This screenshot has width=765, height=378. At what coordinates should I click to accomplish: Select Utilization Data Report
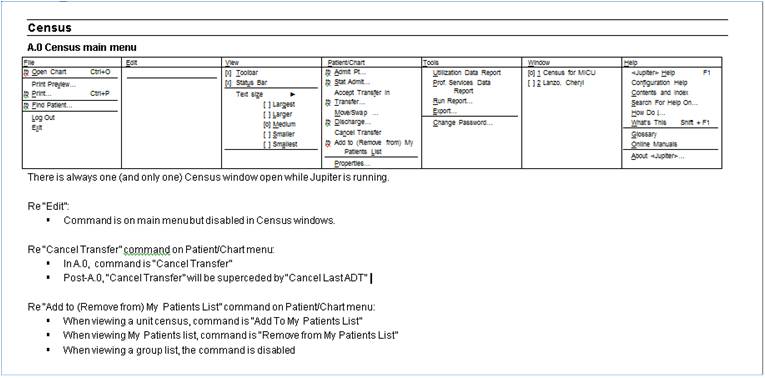point(466,73)
